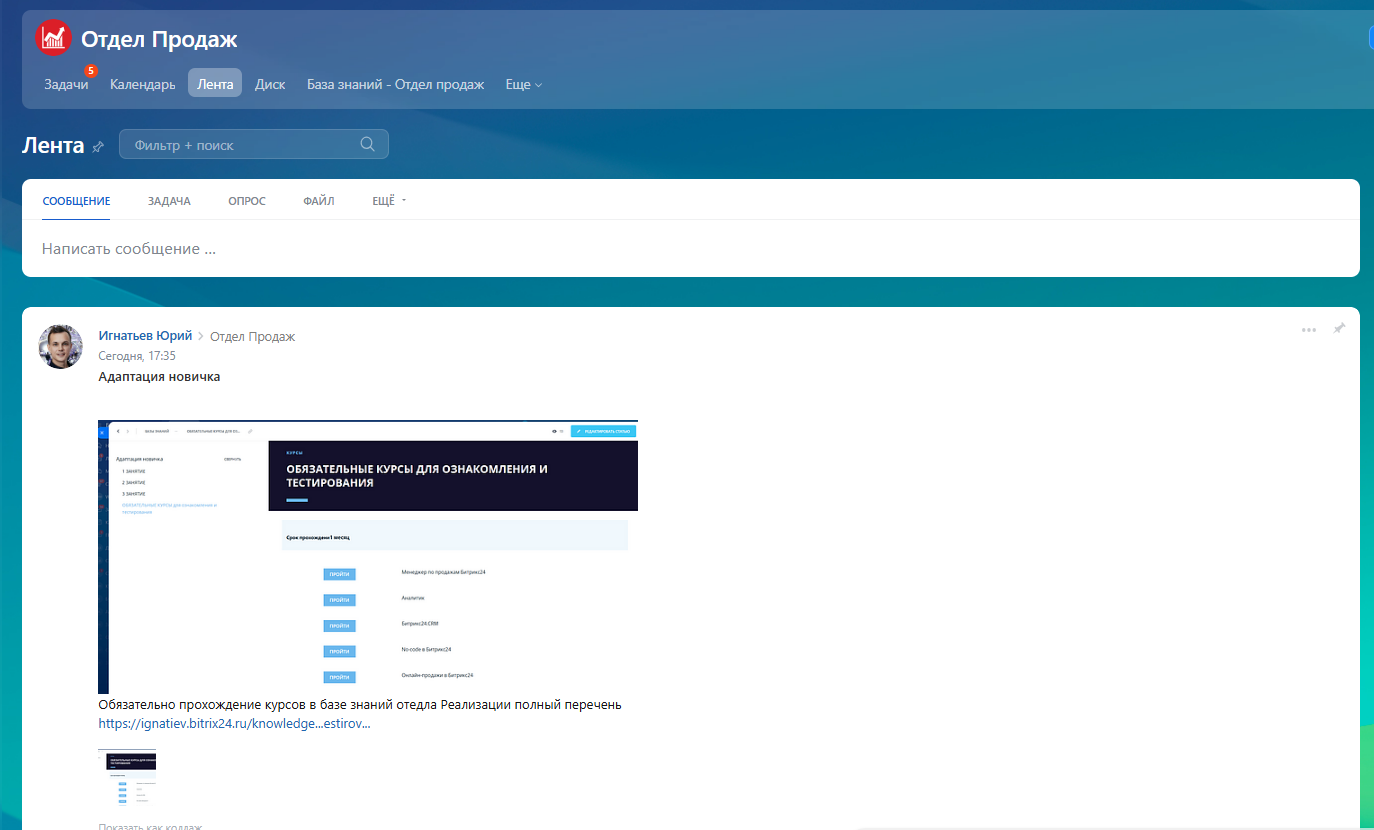Open the Календарь tab
This screenshot has height=830, width=1374.
point(143,84)
